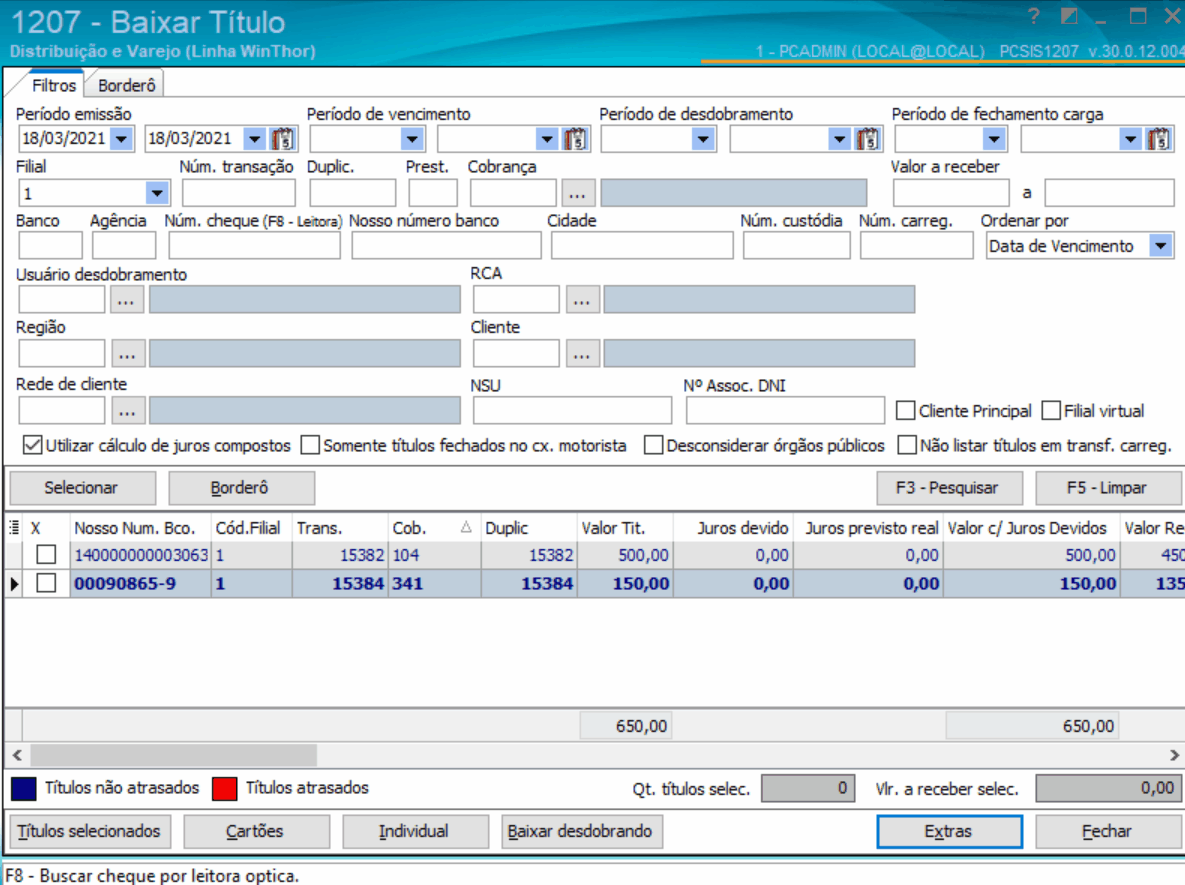The width and height of the screenshot is (1185, 885).
Task: Enable Filial virtual checkbox
Action: [1051, 410]
